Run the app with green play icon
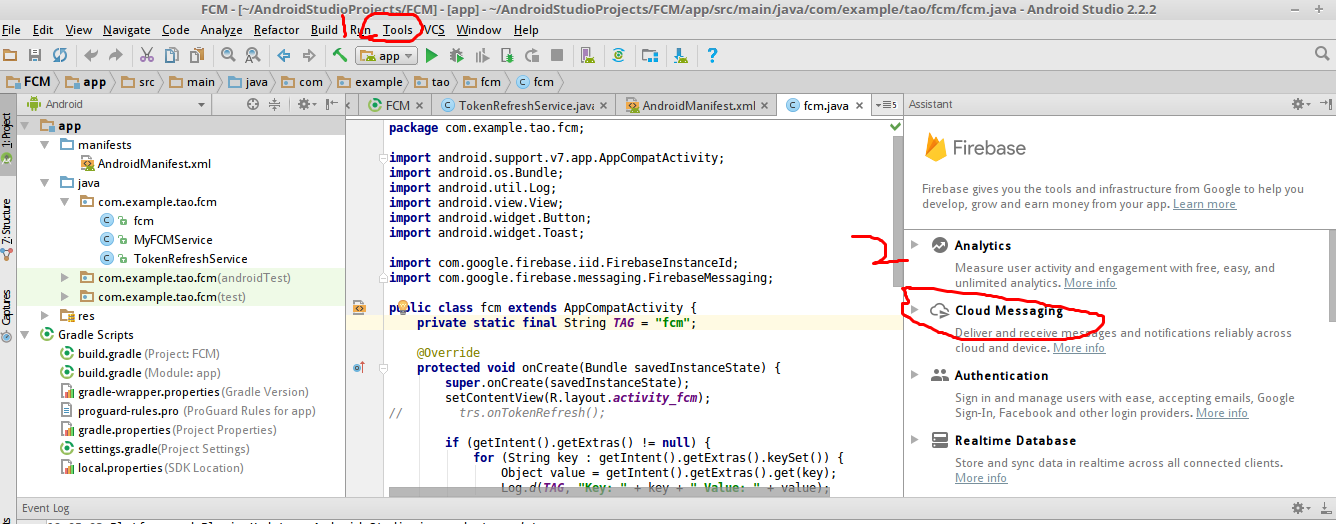The image size is (1336, 524). 432,55
